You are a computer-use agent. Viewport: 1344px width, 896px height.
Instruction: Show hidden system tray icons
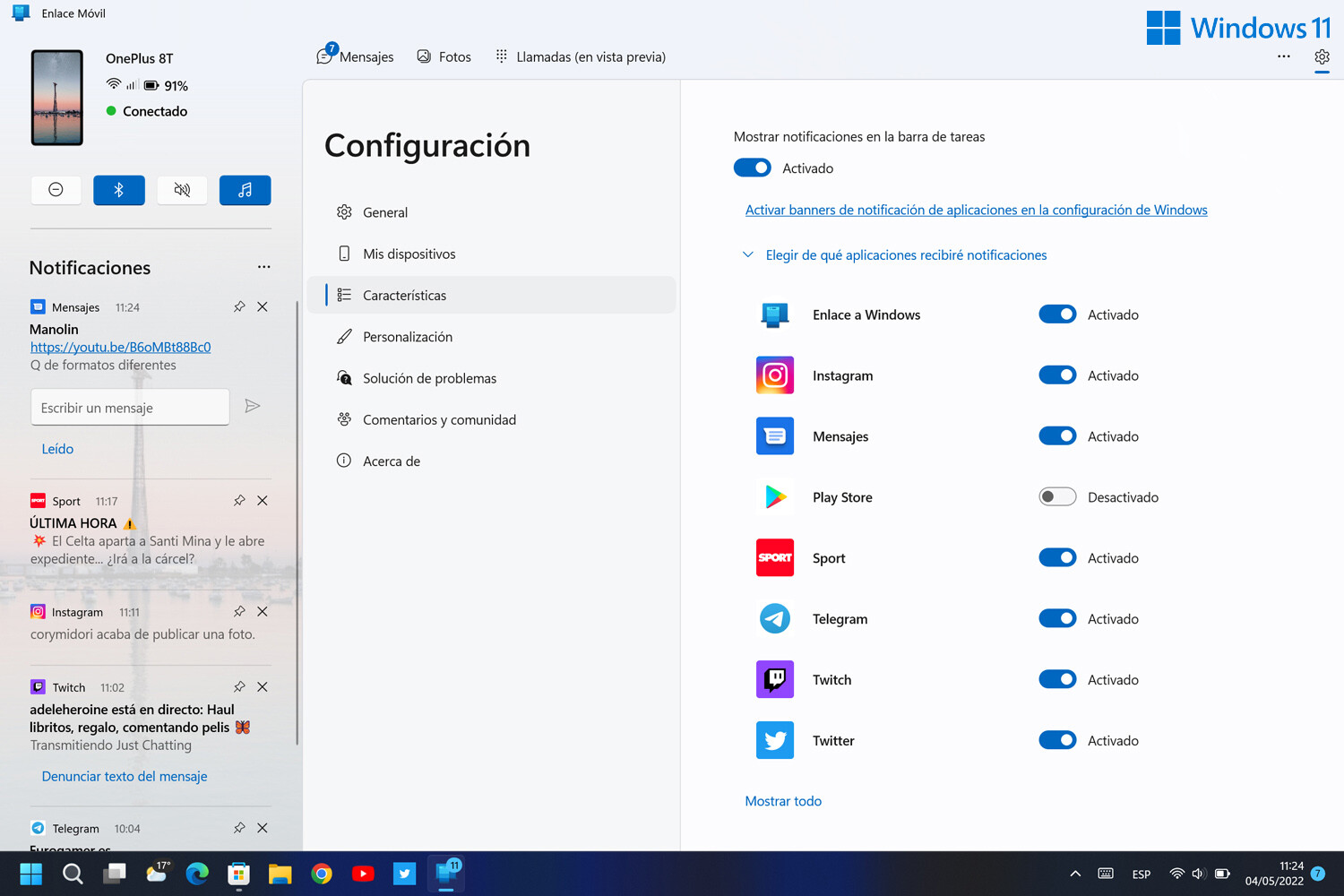click(x=1075, y=874)
